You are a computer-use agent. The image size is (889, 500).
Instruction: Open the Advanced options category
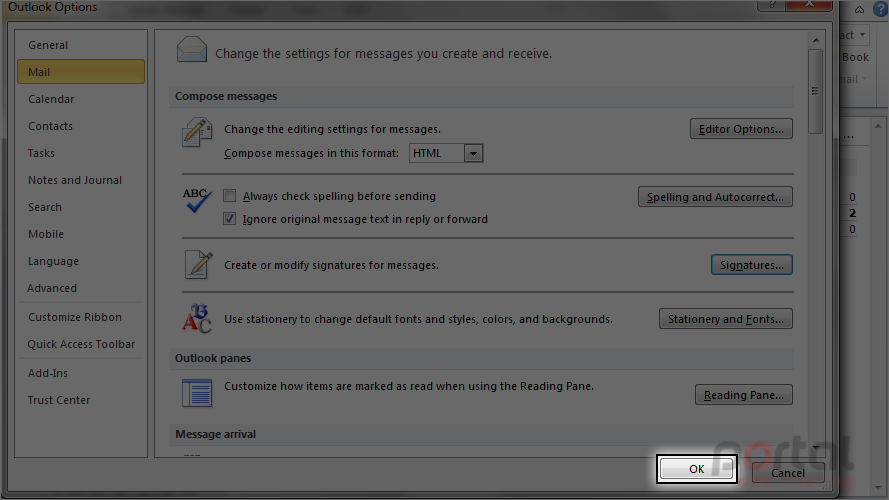(81, 288)
